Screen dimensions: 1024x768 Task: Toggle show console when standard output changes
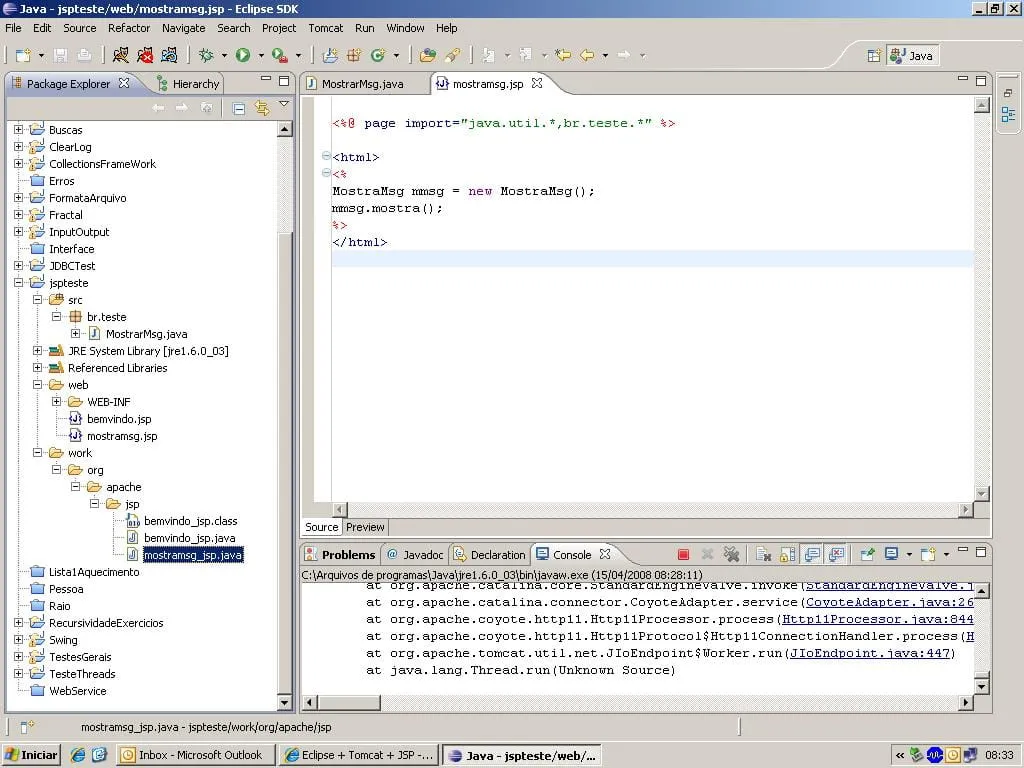click(812, 554)
